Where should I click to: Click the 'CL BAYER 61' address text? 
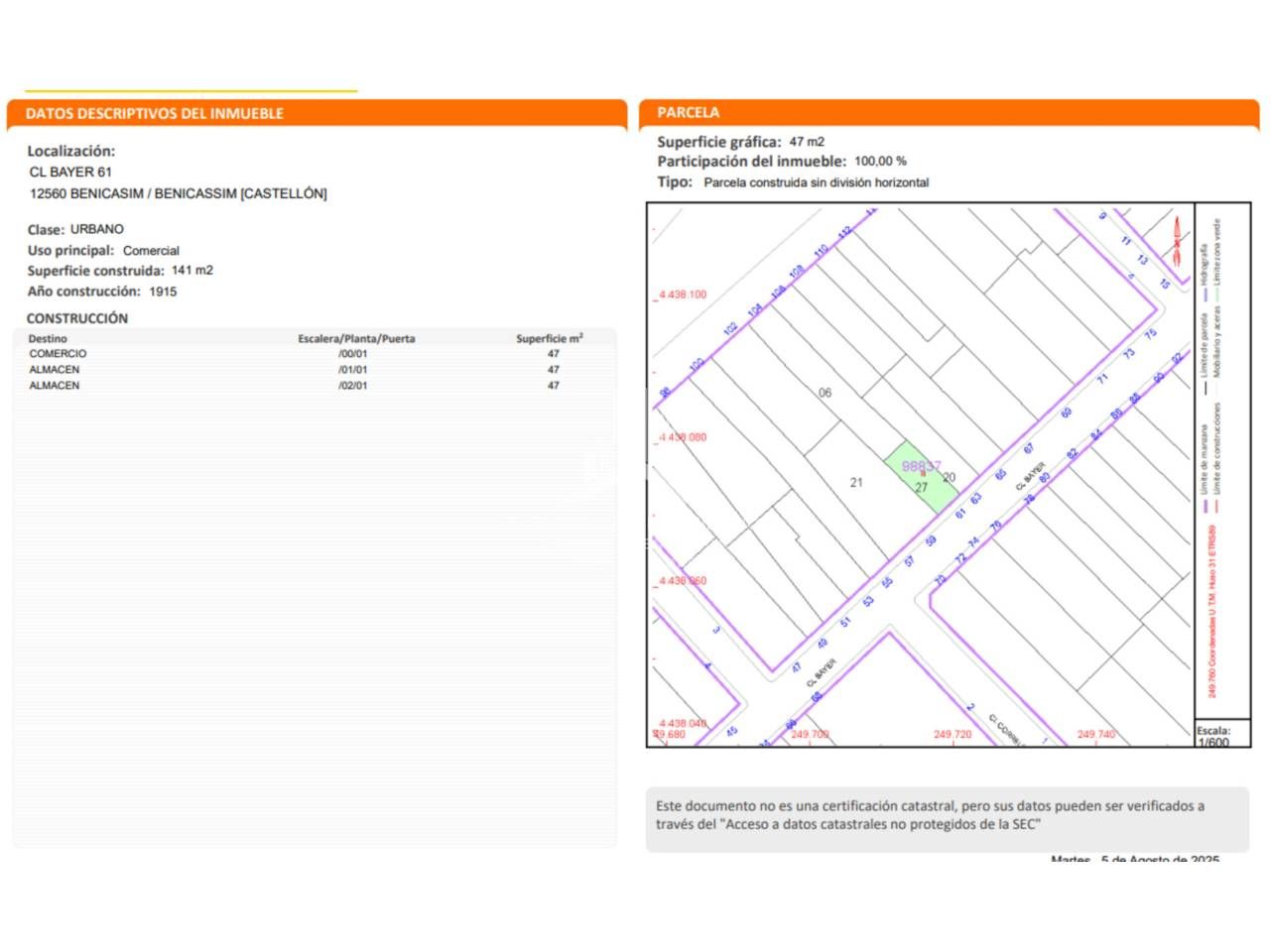pyautogui.click(x=70, y=173)
